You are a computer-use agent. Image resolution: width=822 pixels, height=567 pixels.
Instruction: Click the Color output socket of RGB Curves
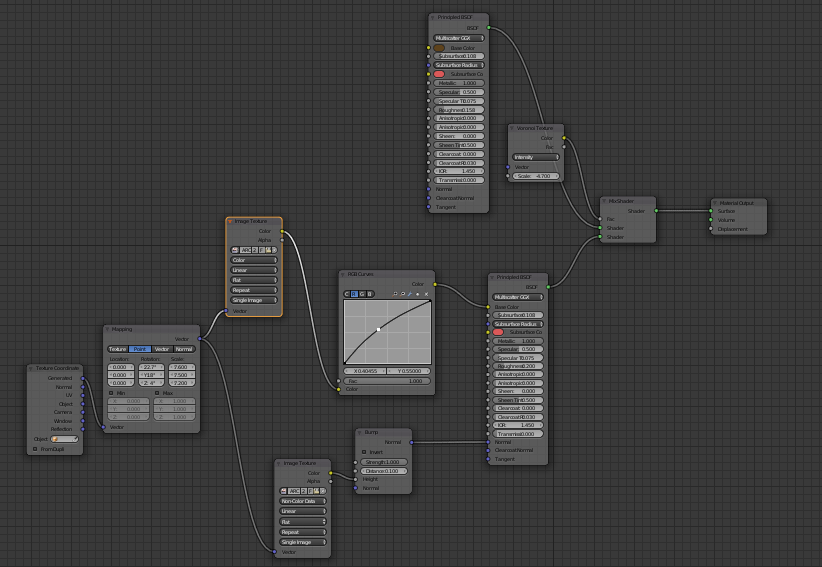click(435, 284)
